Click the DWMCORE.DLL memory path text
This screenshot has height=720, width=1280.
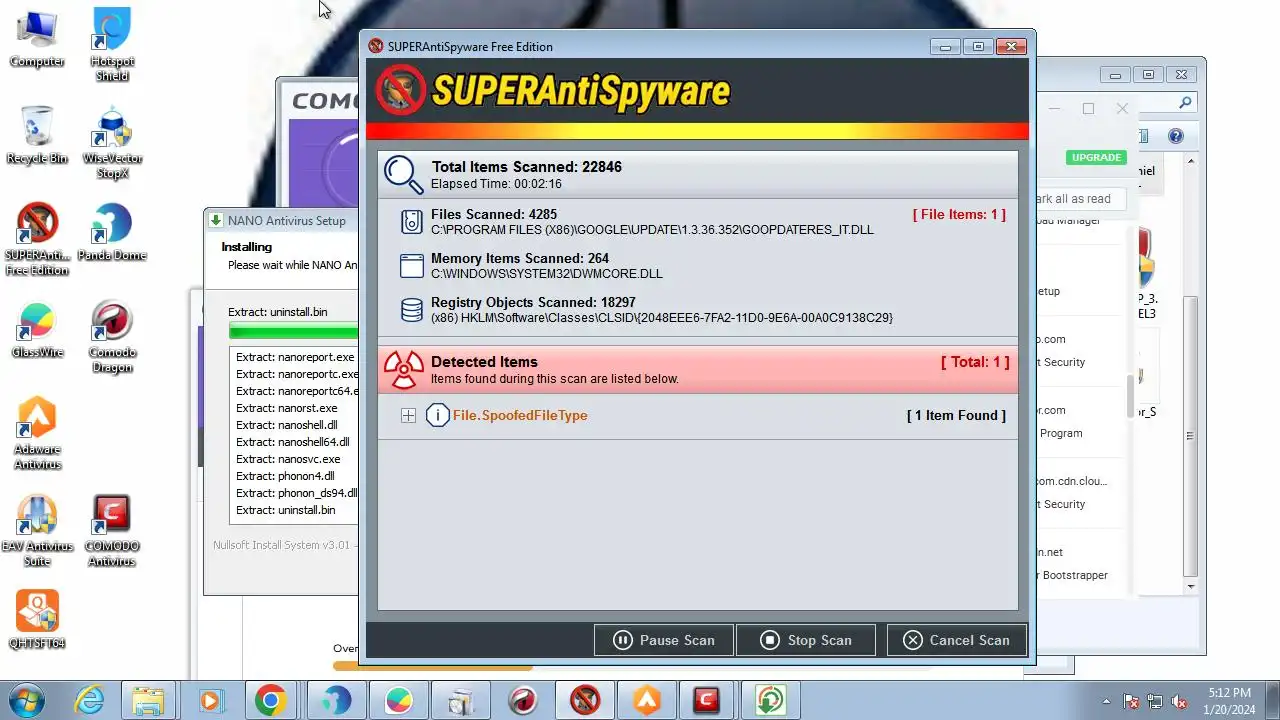(x=547, y=274)
